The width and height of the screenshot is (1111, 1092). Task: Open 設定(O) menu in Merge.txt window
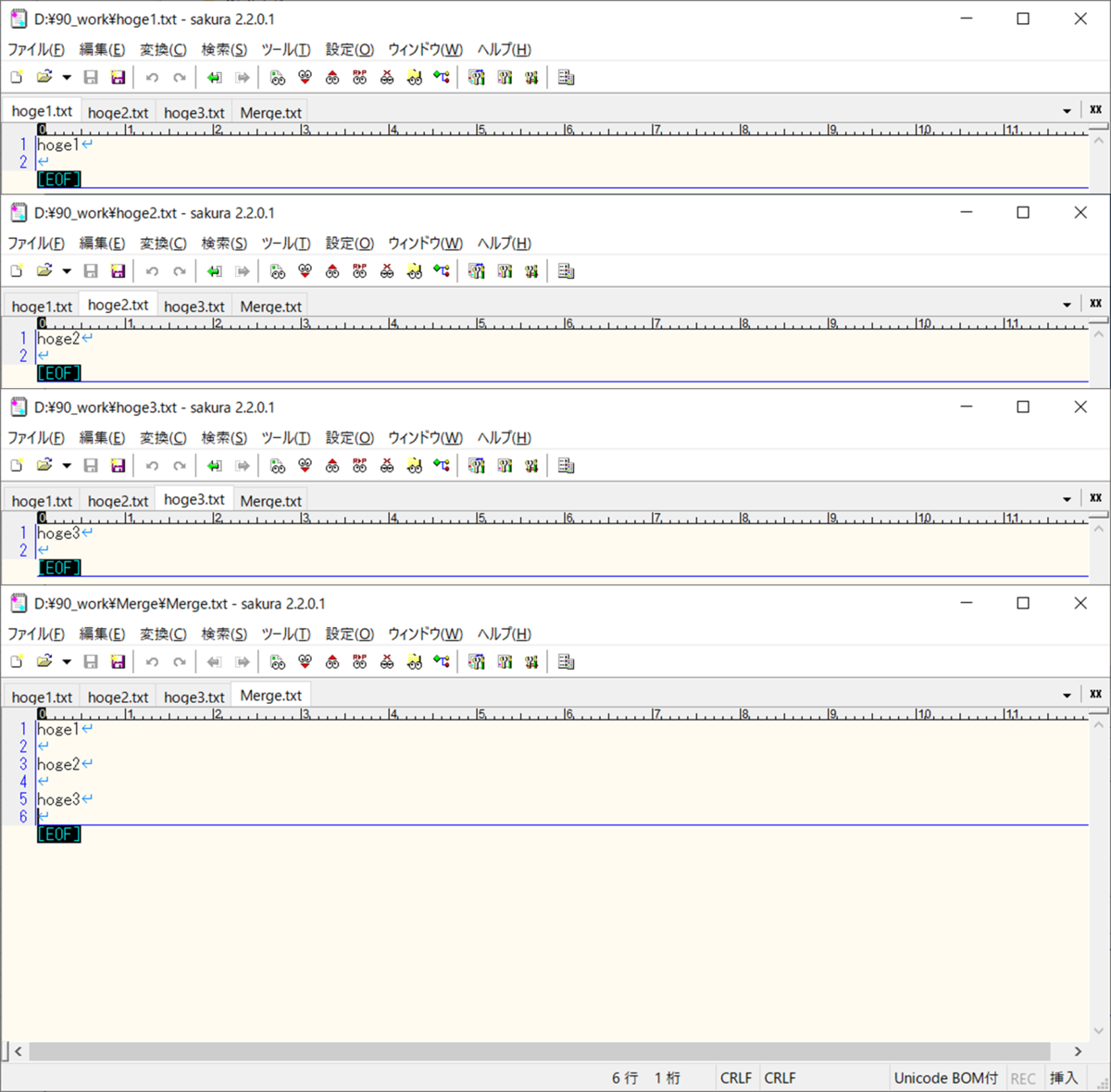tap(349, 634)
